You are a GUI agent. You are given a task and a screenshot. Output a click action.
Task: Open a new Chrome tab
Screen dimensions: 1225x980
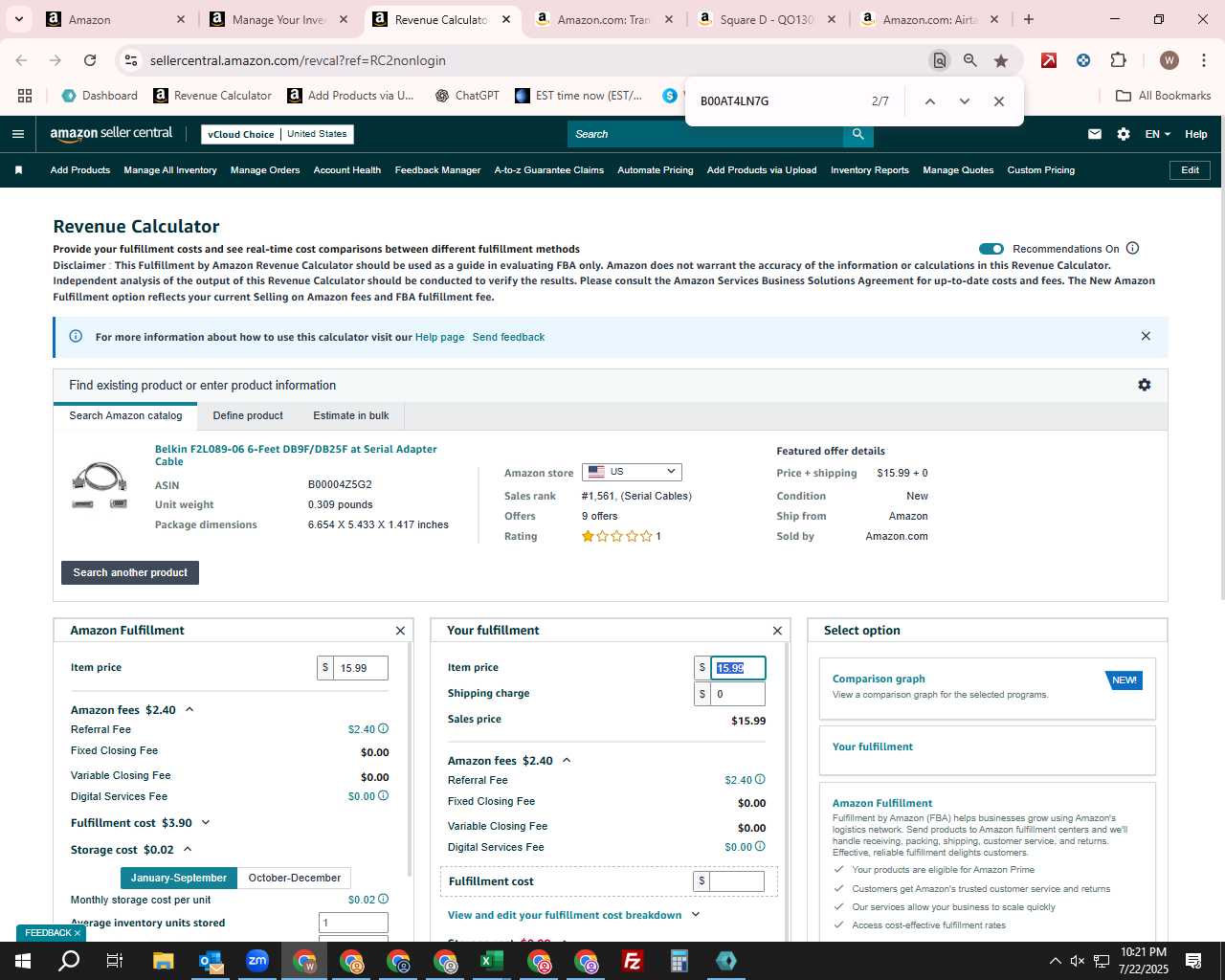(1029, 19)
